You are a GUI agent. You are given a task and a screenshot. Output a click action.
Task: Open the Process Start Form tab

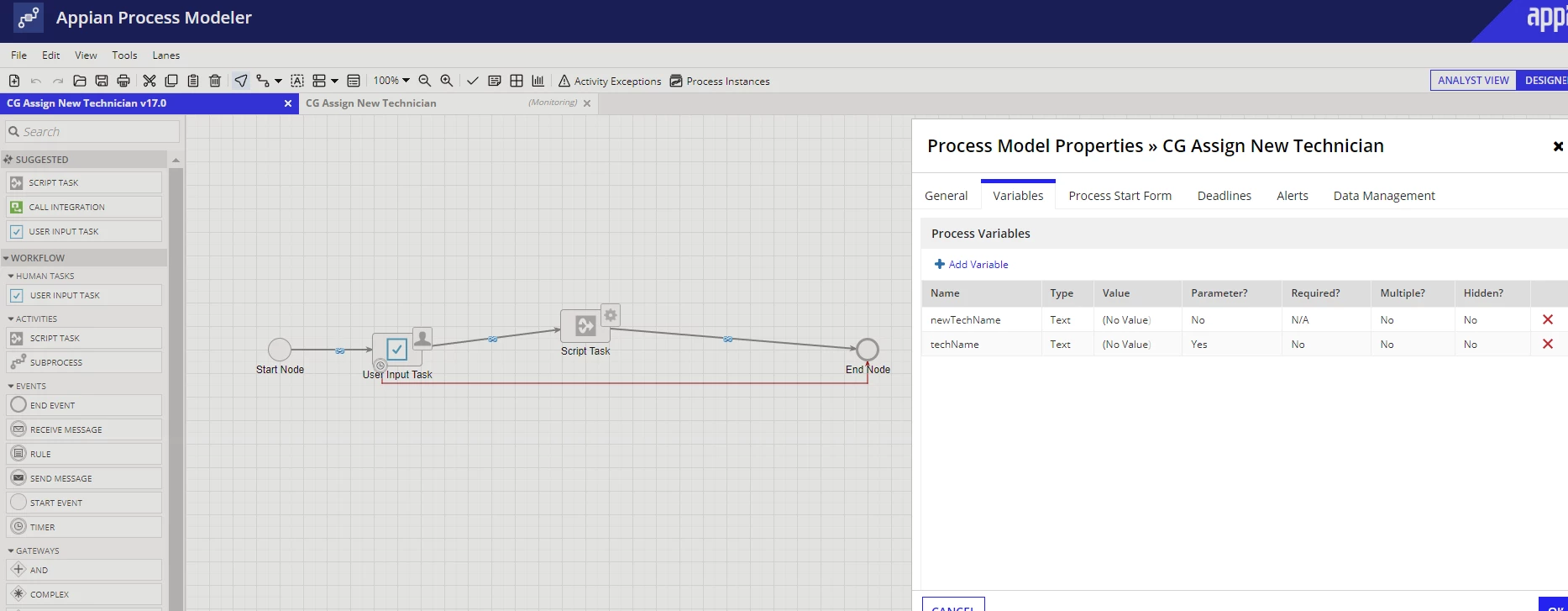click(1120, 196)
